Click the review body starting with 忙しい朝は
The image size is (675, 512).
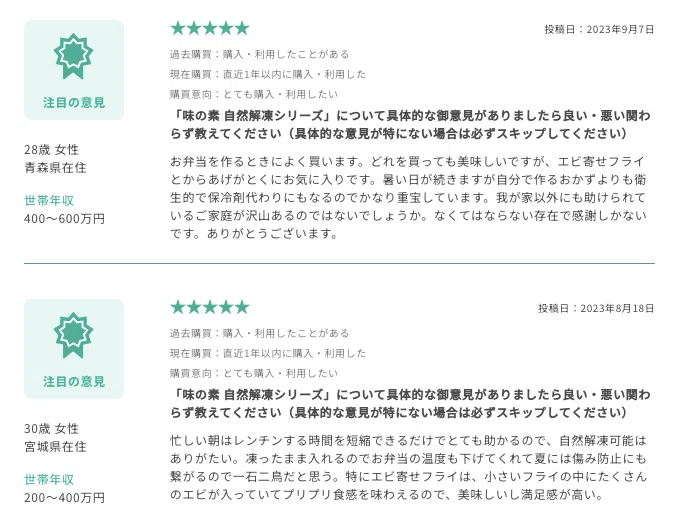pos(409,468)
